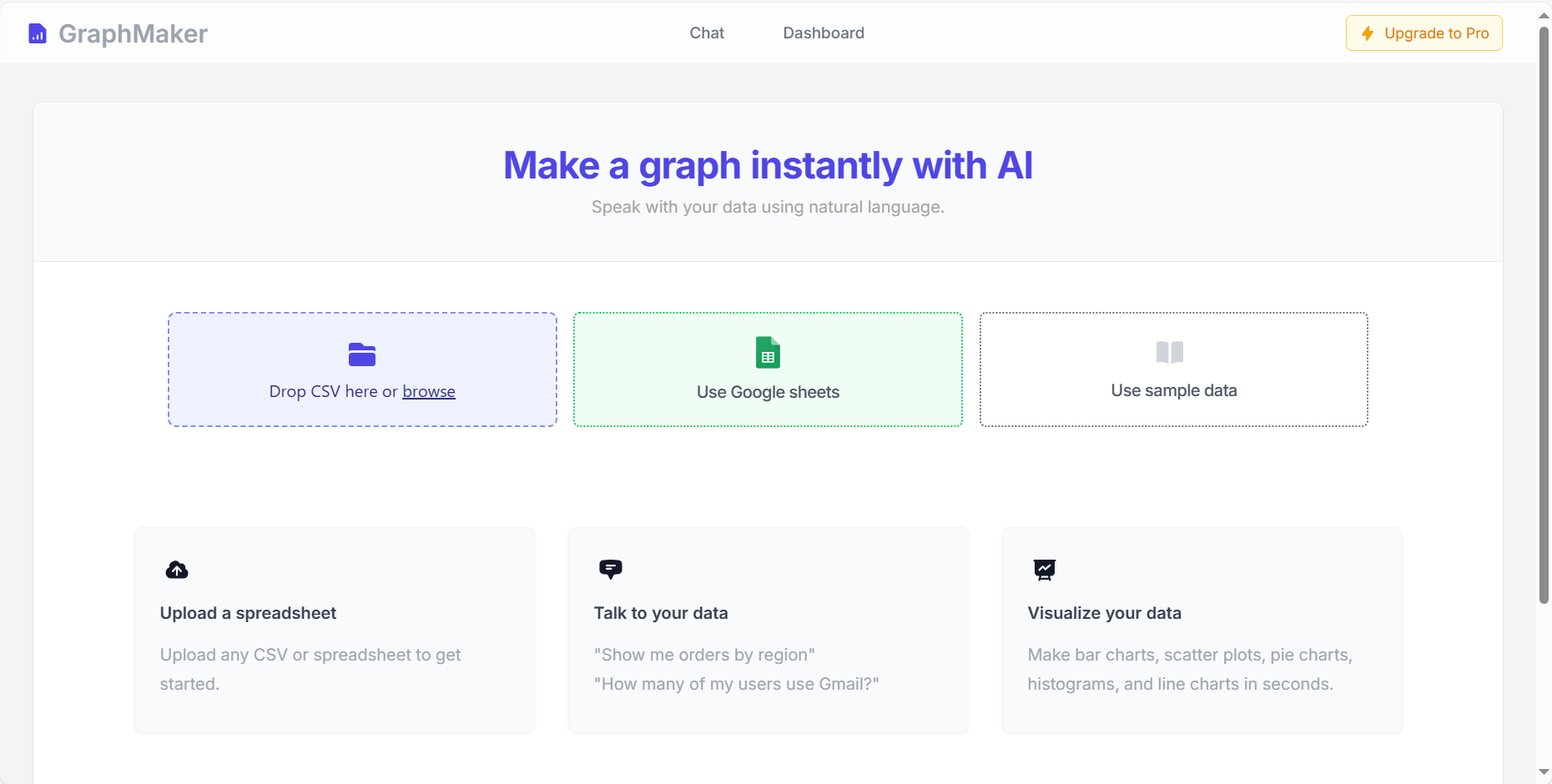Click the GraphMaker logo icon
The width and height of the screenshot is (1552, 784).
[37, 33]
